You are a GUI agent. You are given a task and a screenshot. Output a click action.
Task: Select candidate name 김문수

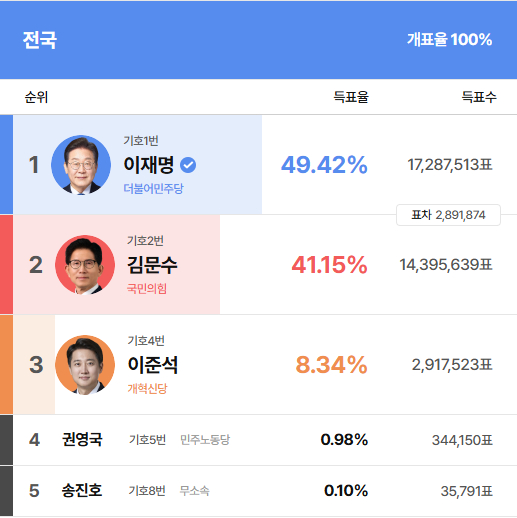click(152, 265)
